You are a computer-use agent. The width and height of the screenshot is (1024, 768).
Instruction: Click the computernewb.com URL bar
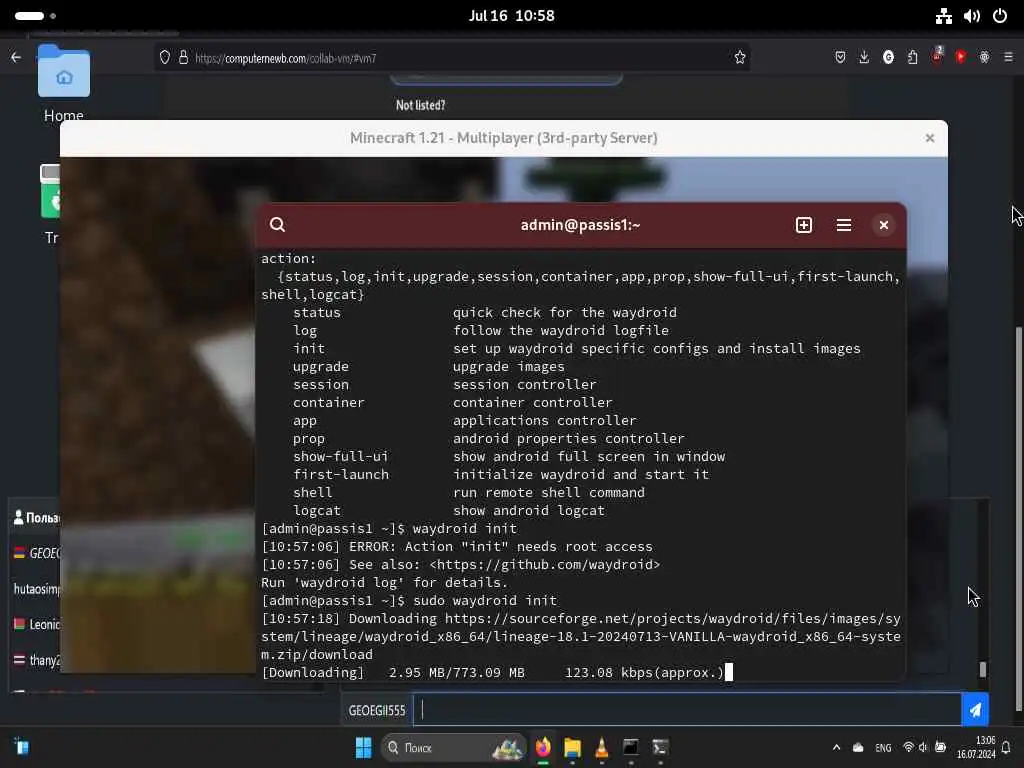pyautogui.click(x=451, y=58)
